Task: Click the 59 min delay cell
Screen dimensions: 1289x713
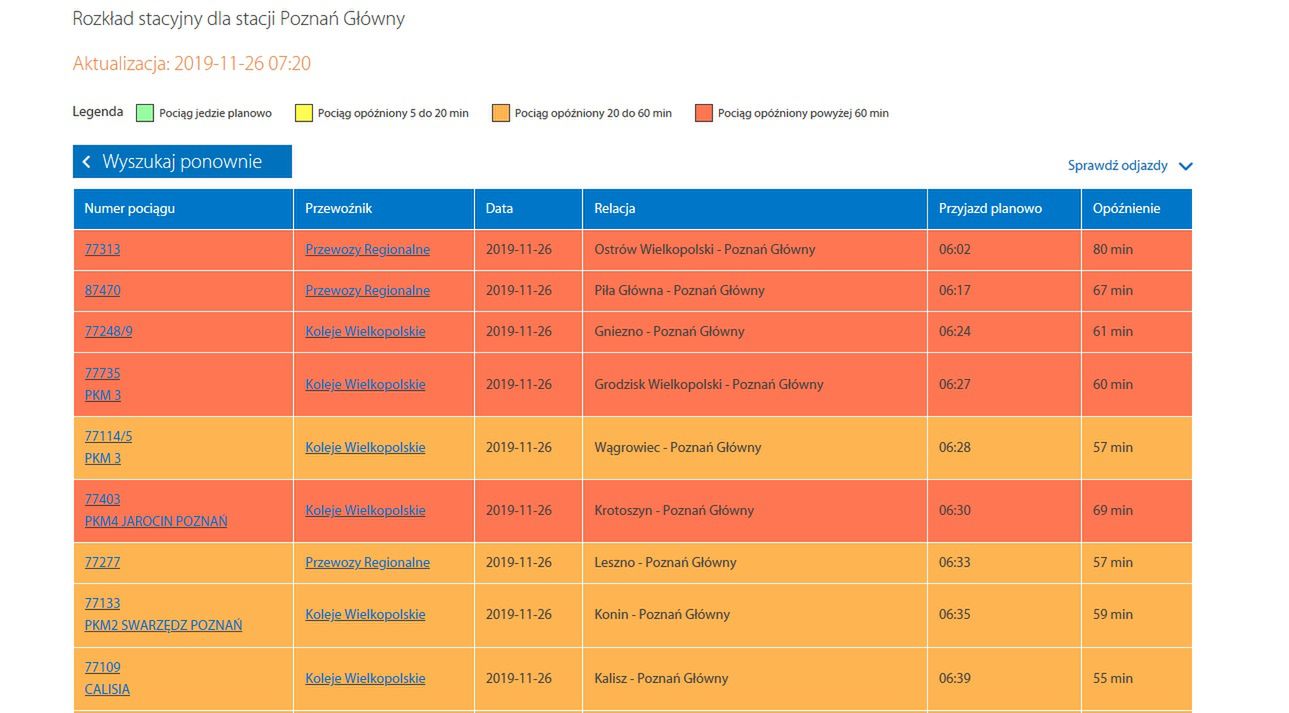Action: coord(1137,615)
